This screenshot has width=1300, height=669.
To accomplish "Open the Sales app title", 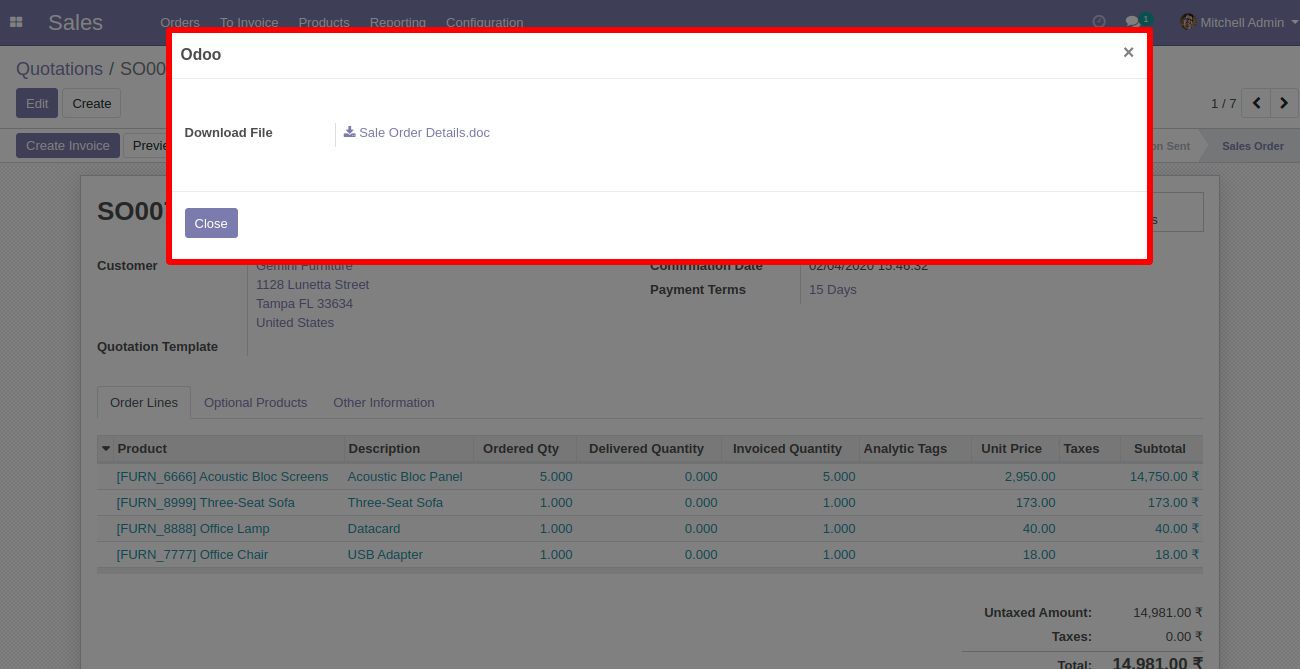I will (x=75, y=22).
